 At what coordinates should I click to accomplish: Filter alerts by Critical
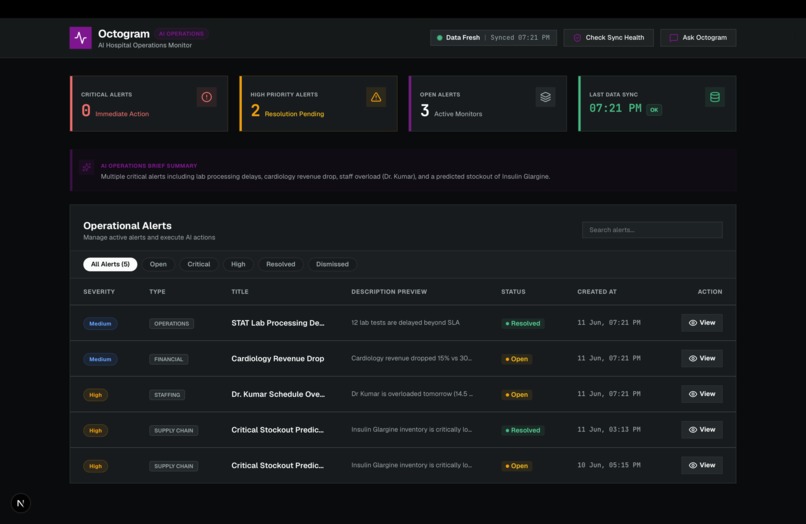pos(198,264)
